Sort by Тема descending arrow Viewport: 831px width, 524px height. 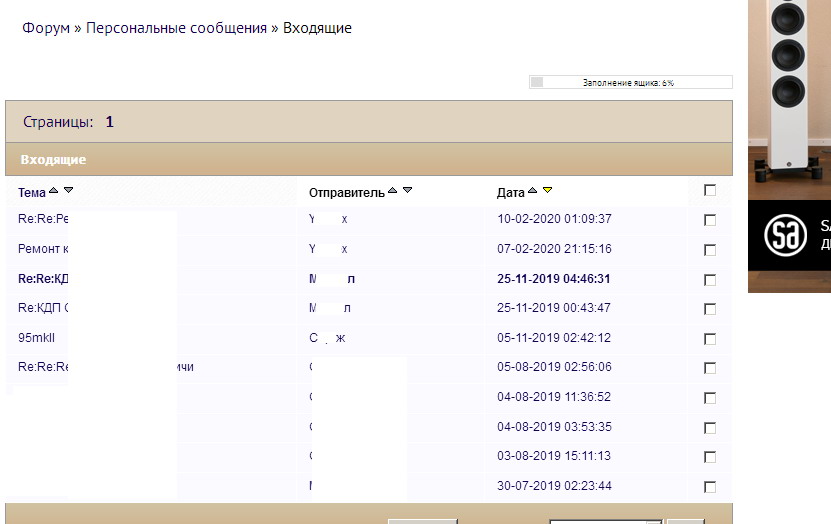[68, 190]
